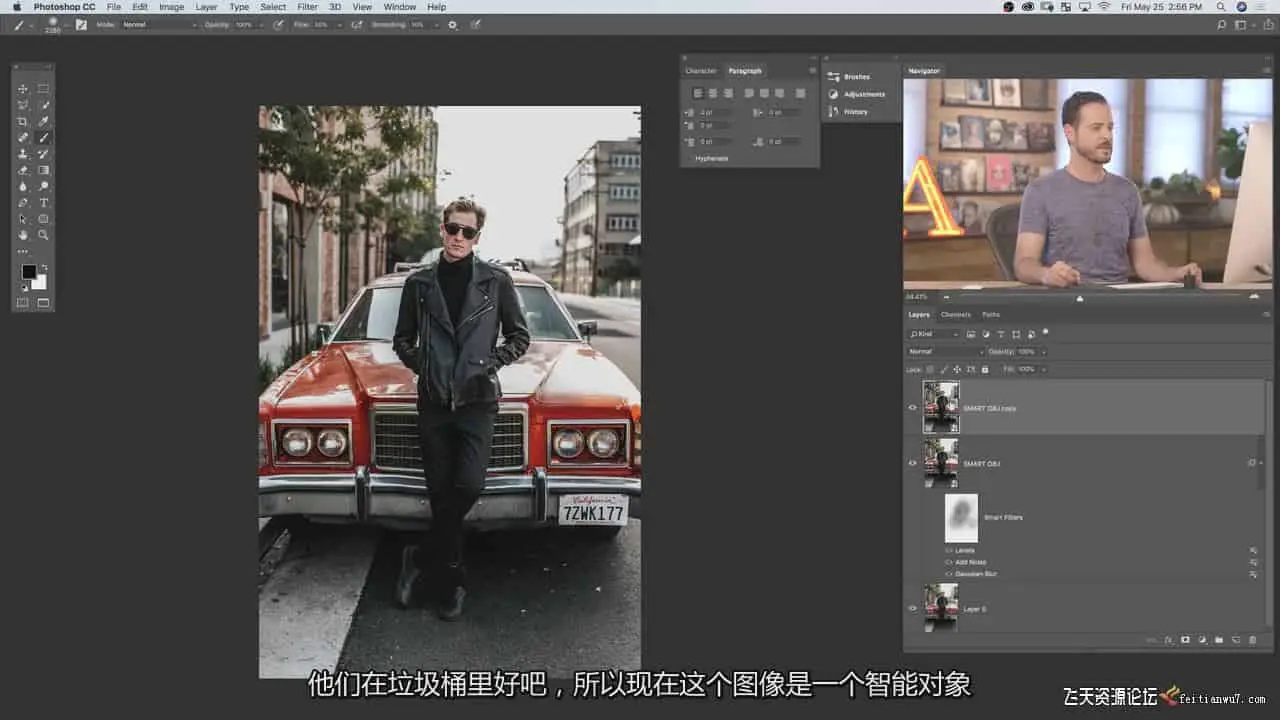Select the Move tool
Screen dimensions: 1280x720
pos(23,89)
